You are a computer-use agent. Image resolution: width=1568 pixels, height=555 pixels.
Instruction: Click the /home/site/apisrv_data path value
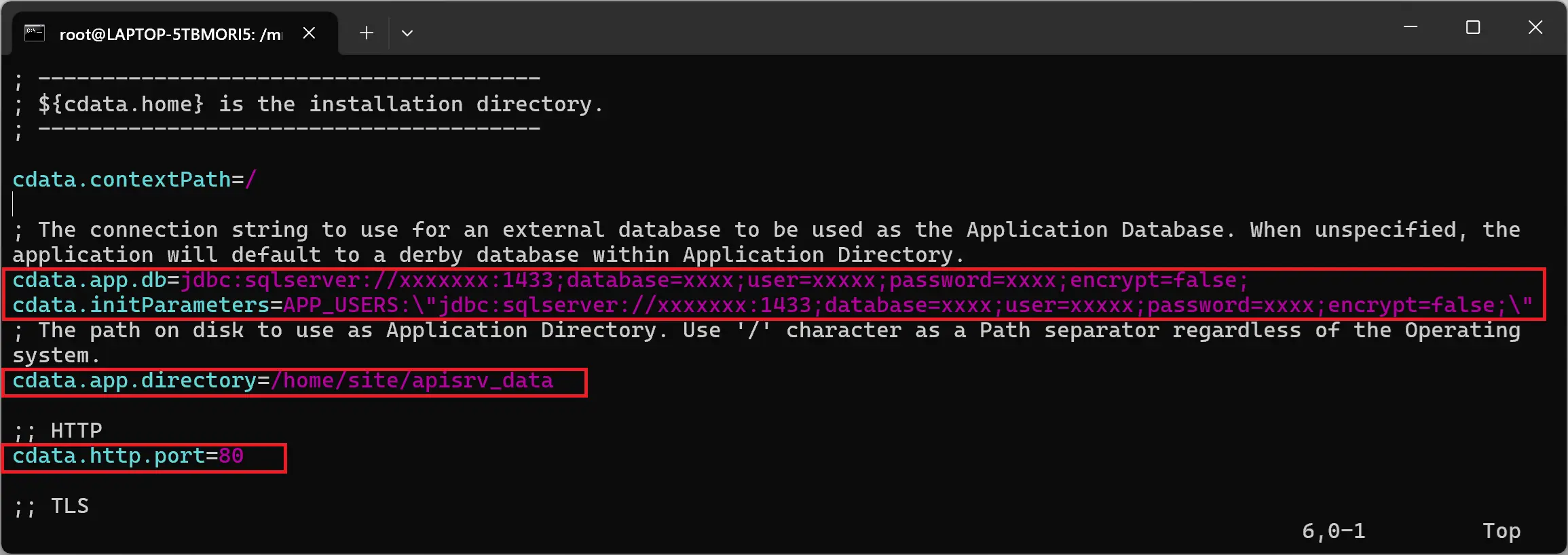click(412, 381)
